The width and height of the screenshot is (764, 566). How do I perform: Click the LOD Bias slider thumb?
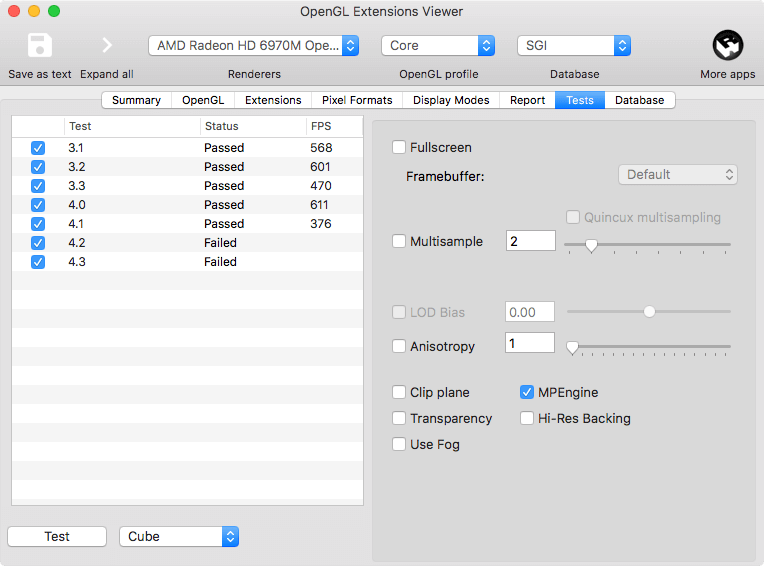coord(649,311)
